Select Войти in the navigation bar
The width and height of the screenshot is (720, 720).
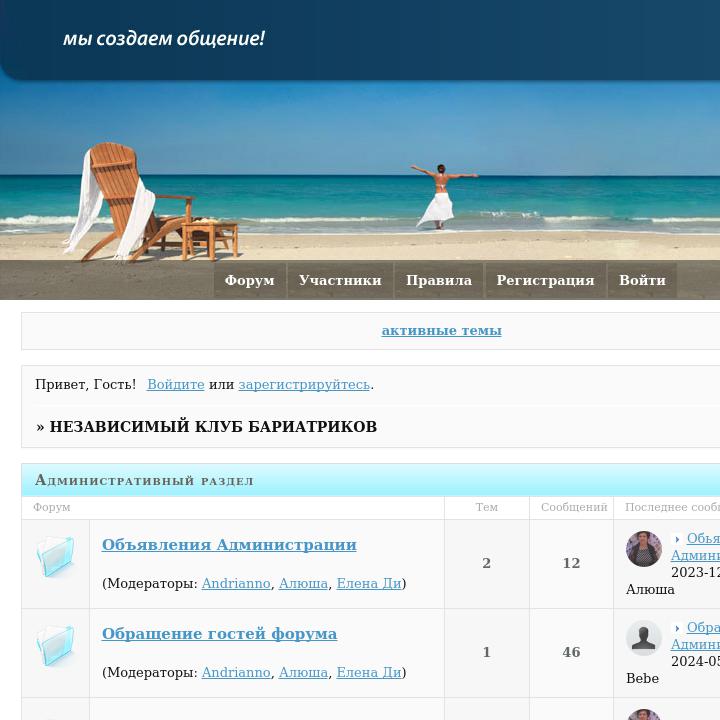pos(642,280)
